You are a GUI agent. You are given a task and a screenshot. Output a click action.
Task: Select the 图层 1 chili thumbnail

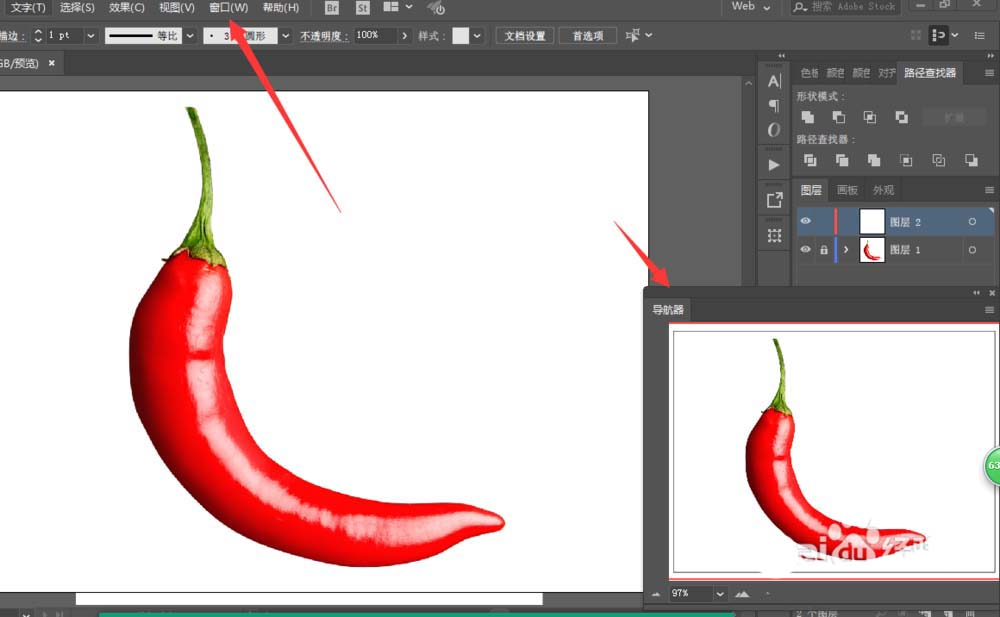tap(872, 249)
